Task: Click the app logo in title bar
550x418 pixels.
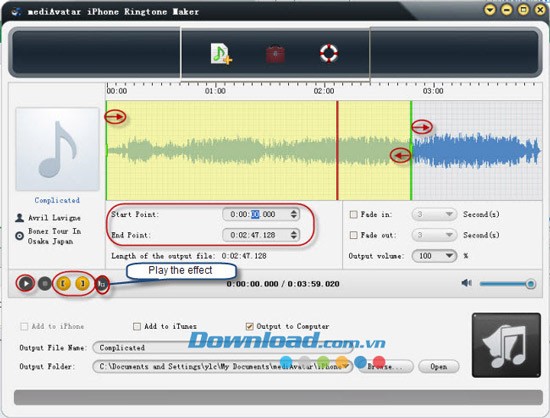Action: click(16, 12)
